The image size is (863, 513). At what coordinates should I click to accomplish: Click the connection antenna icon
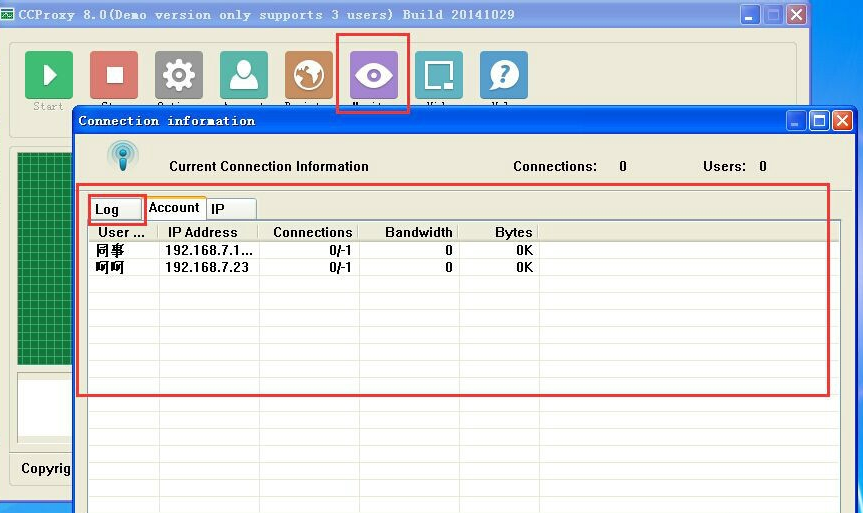click(x=123, y=156)
